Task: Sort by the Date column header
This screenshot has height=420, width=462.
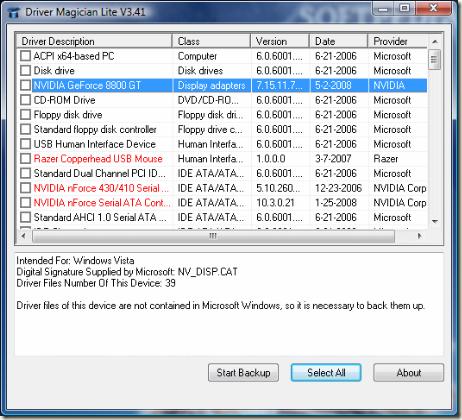Action: (x=339, y=41)
